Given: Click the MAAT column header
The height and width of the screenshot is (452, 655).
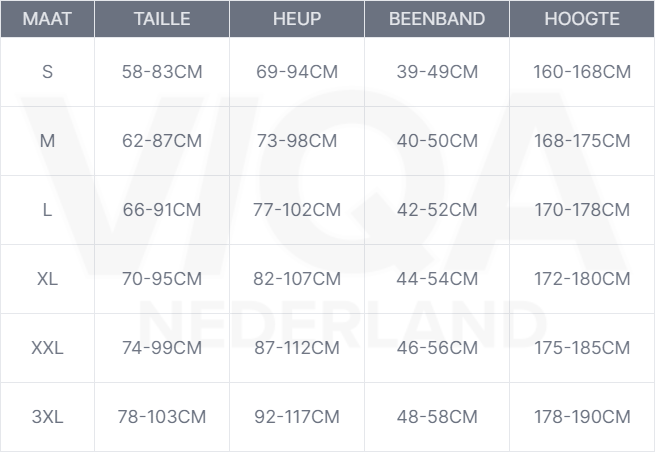Looking at the screenshot, I should tap(47, 19).
